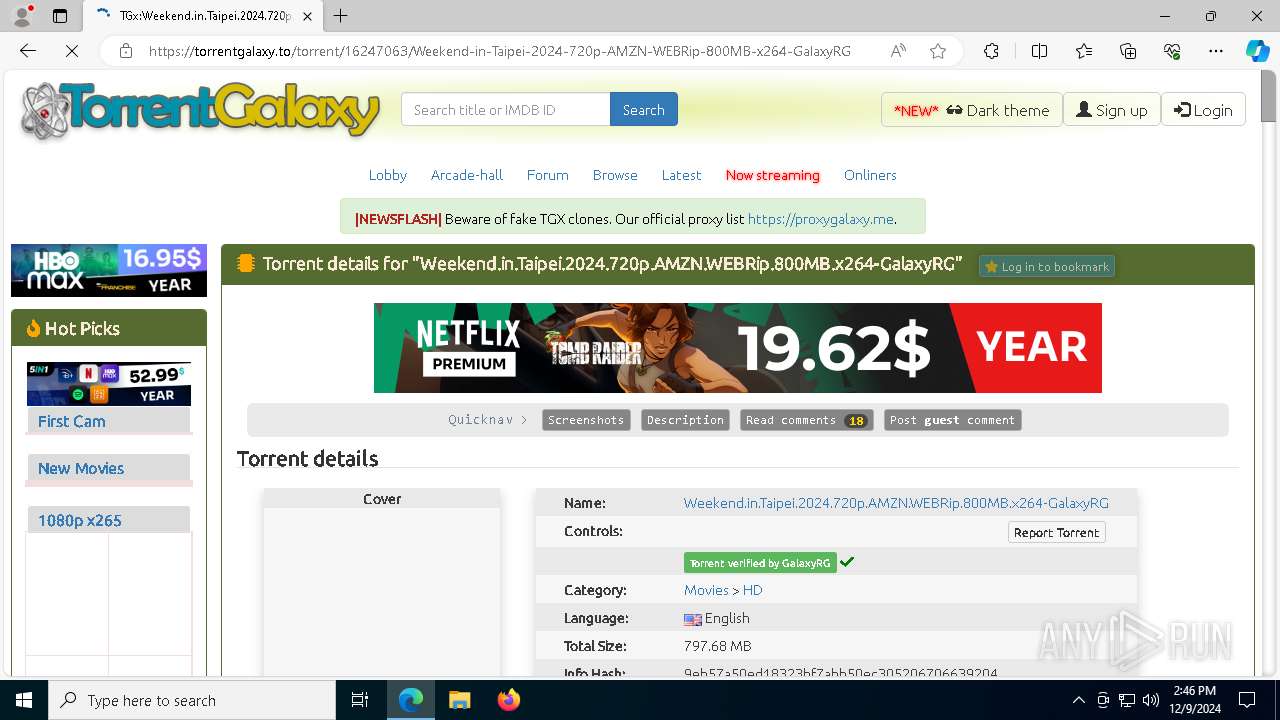1280x720 pixels.
Task: Open a new browser tab
Action: [341, 16]
